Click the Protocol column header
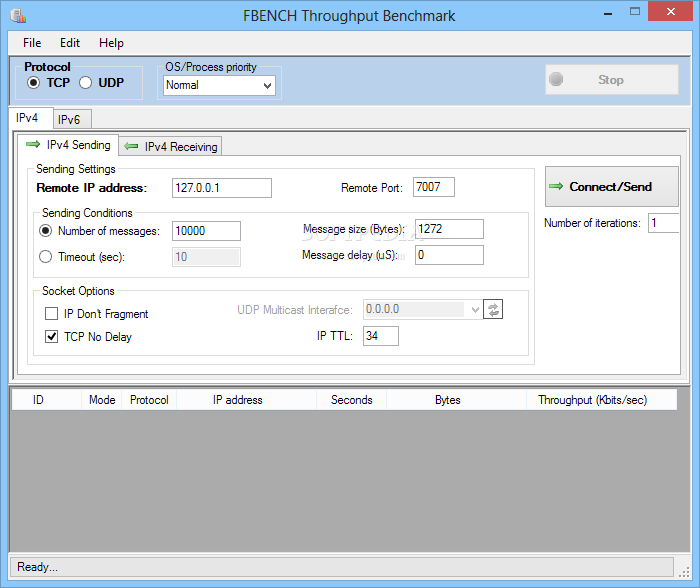This screenshot has width=700, height=588. click(149, 400)
